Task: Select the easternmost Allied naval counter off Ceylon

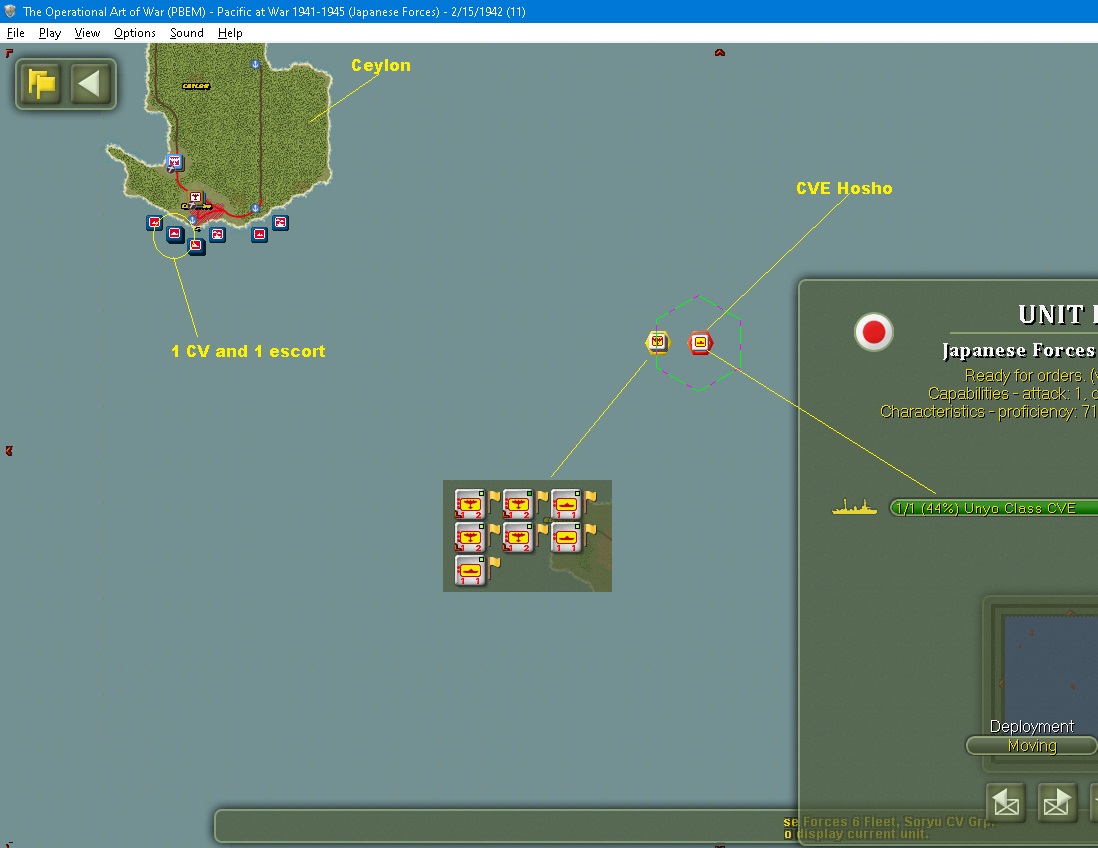Action: (280, 223)
